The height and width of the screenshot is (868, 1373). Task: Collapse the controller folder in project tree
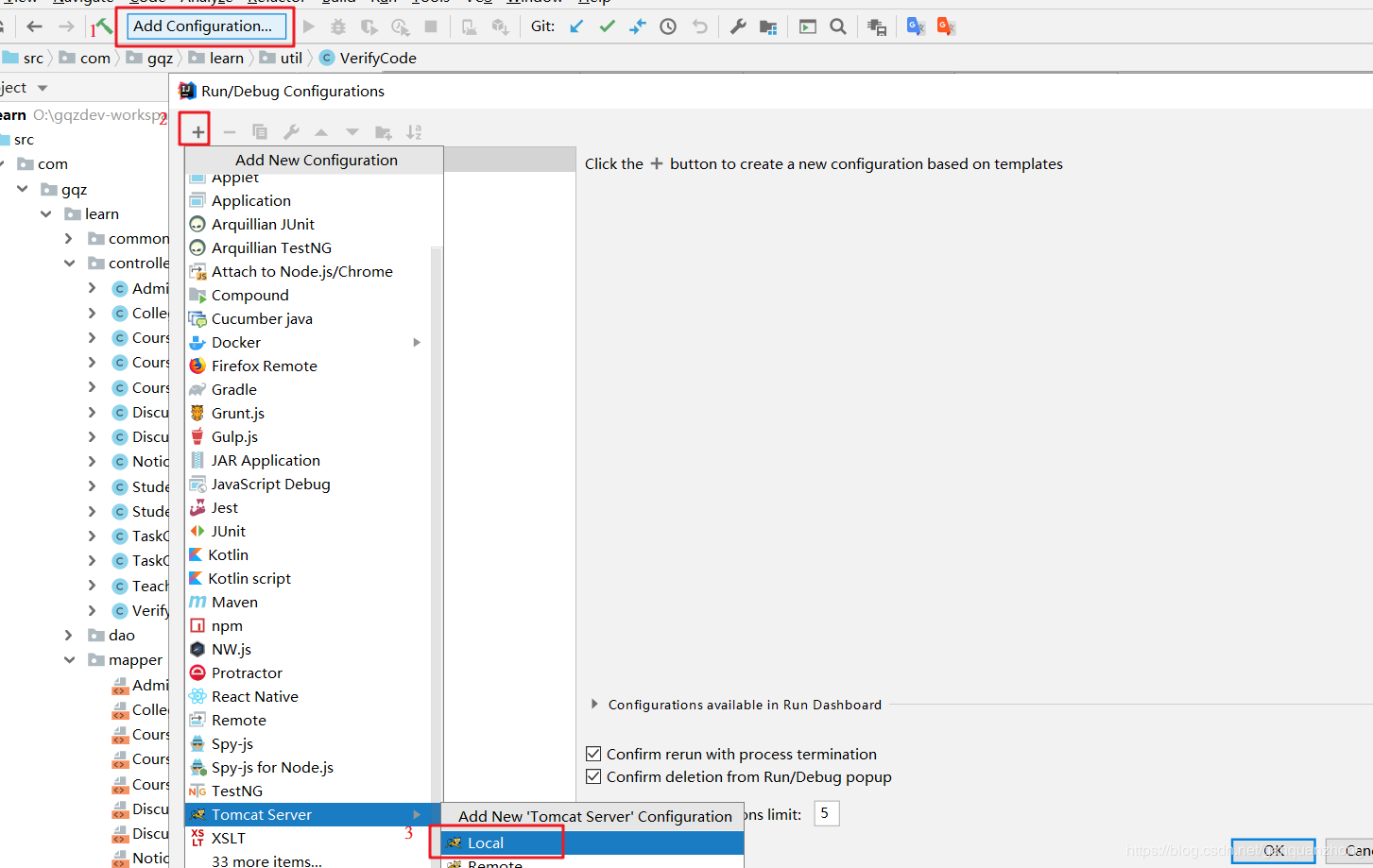coord(69,263)
